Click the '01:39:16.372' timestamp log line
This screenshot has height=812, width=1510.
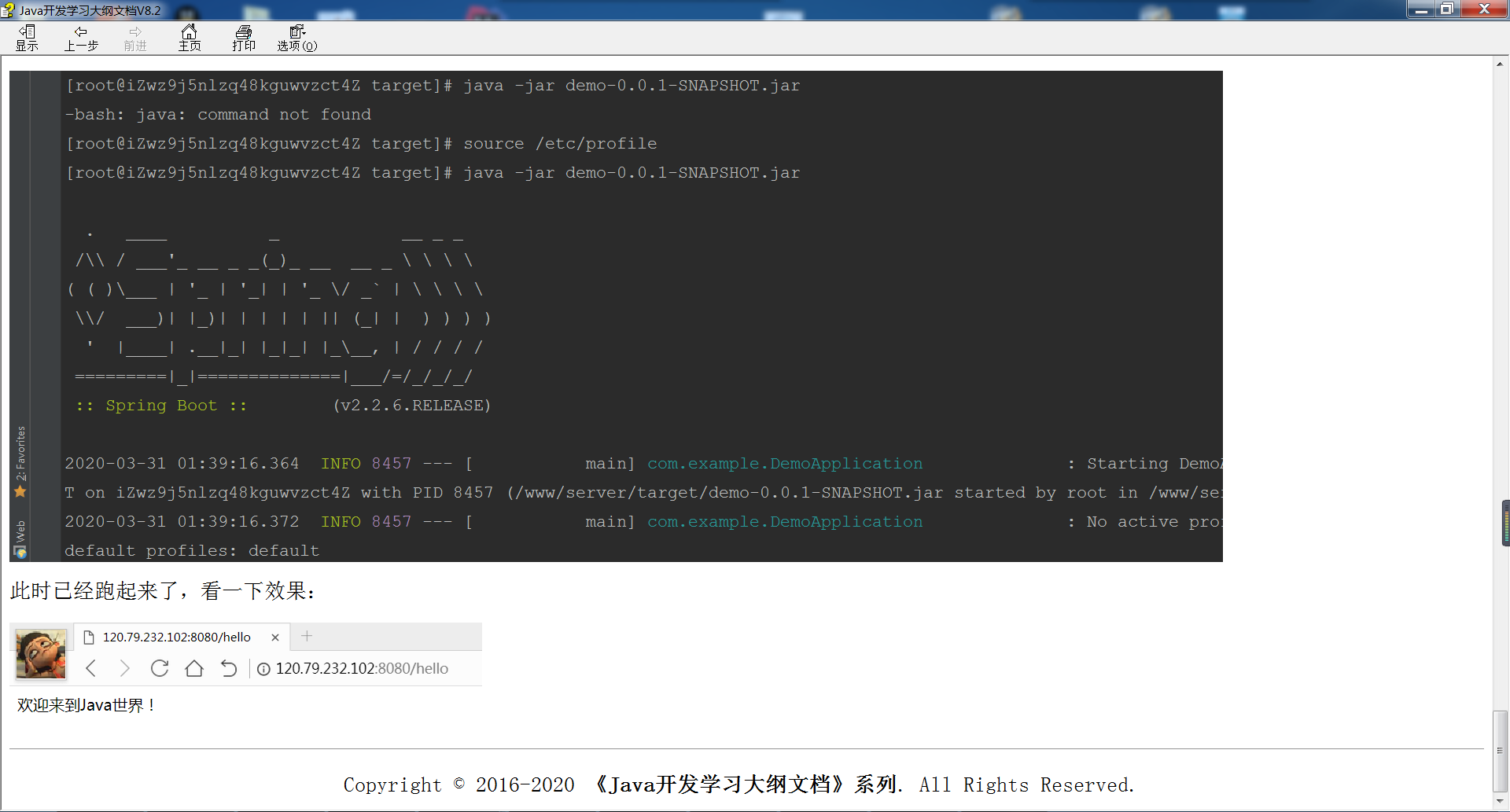(x=238, y=522)
